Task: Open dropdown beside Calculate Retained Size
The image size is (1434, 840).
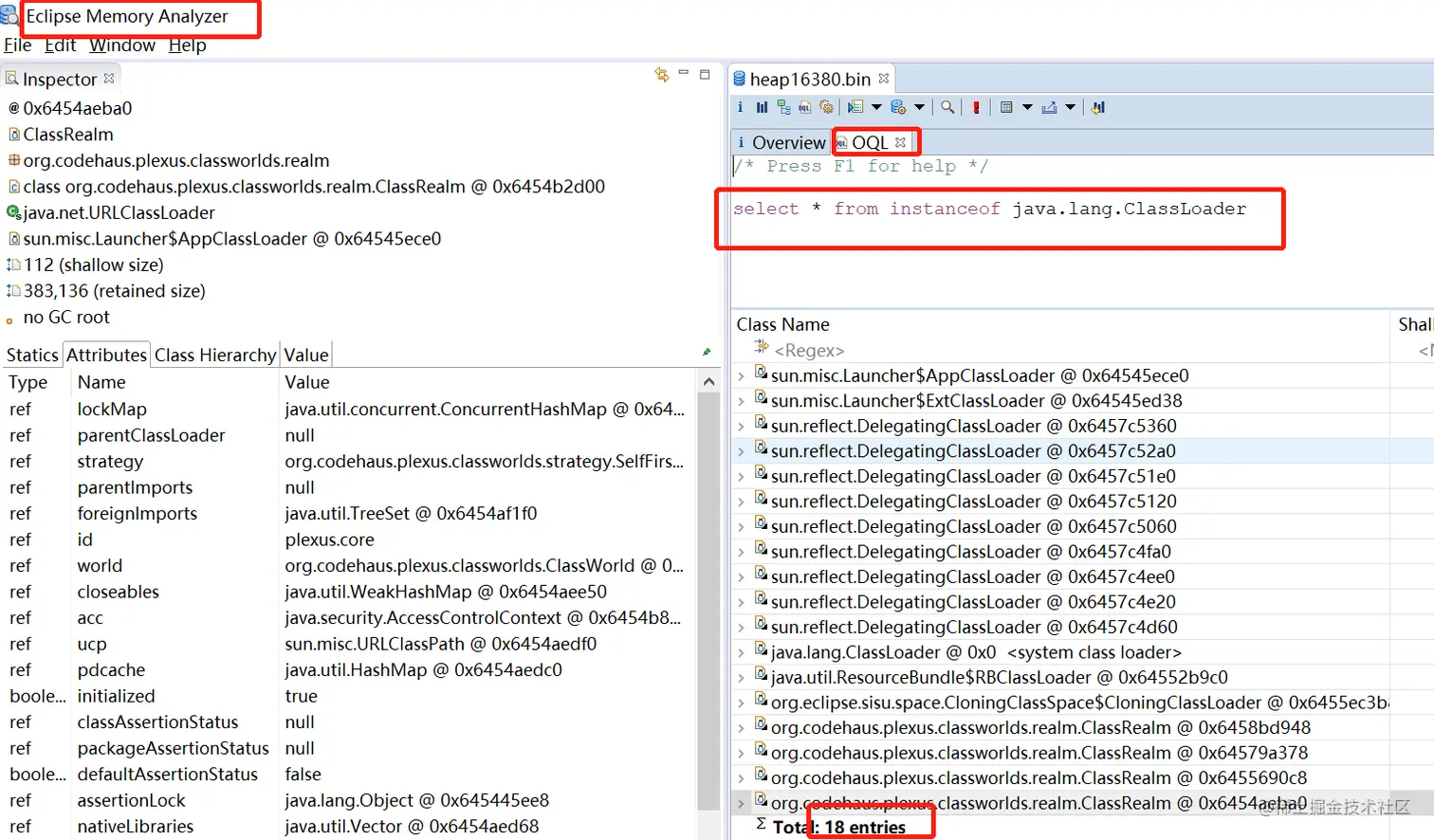Action: (1027, 107)
